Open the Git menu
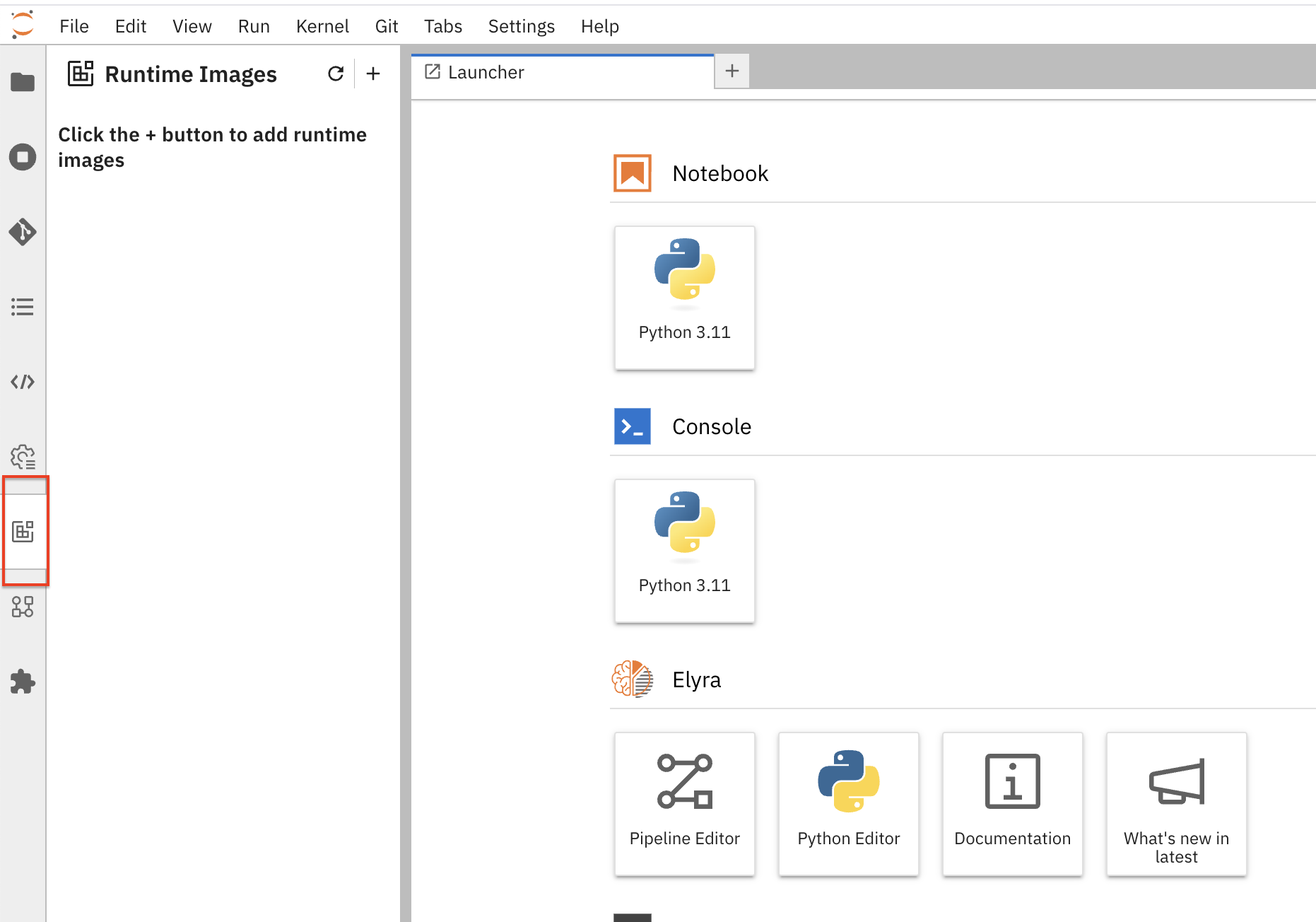The width and height of the screenshot is (1316, 922). point(387,26)
